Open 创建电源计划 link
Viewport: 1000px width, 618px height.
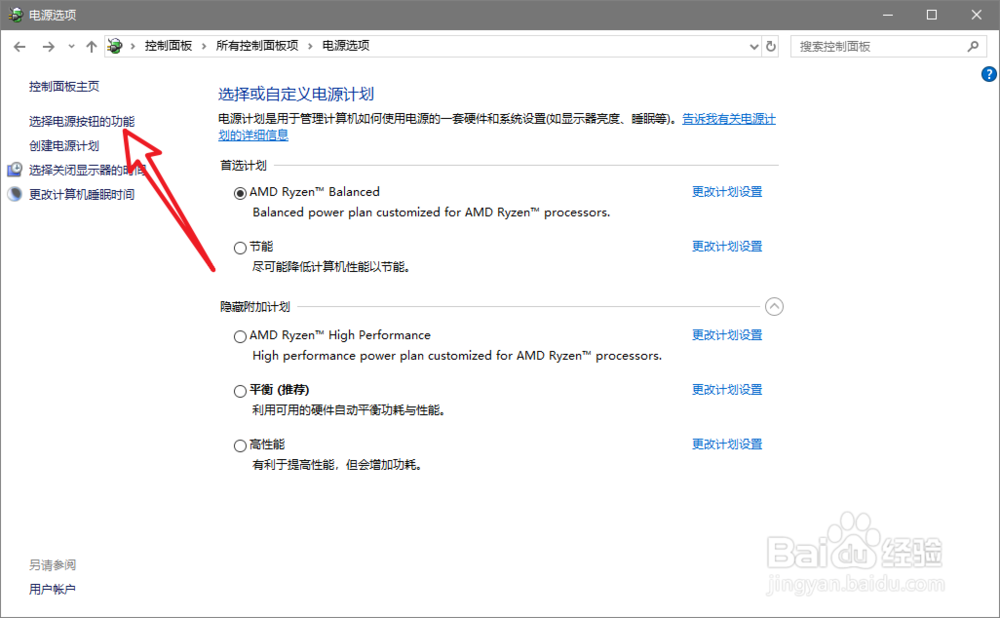tap(64, 145)
